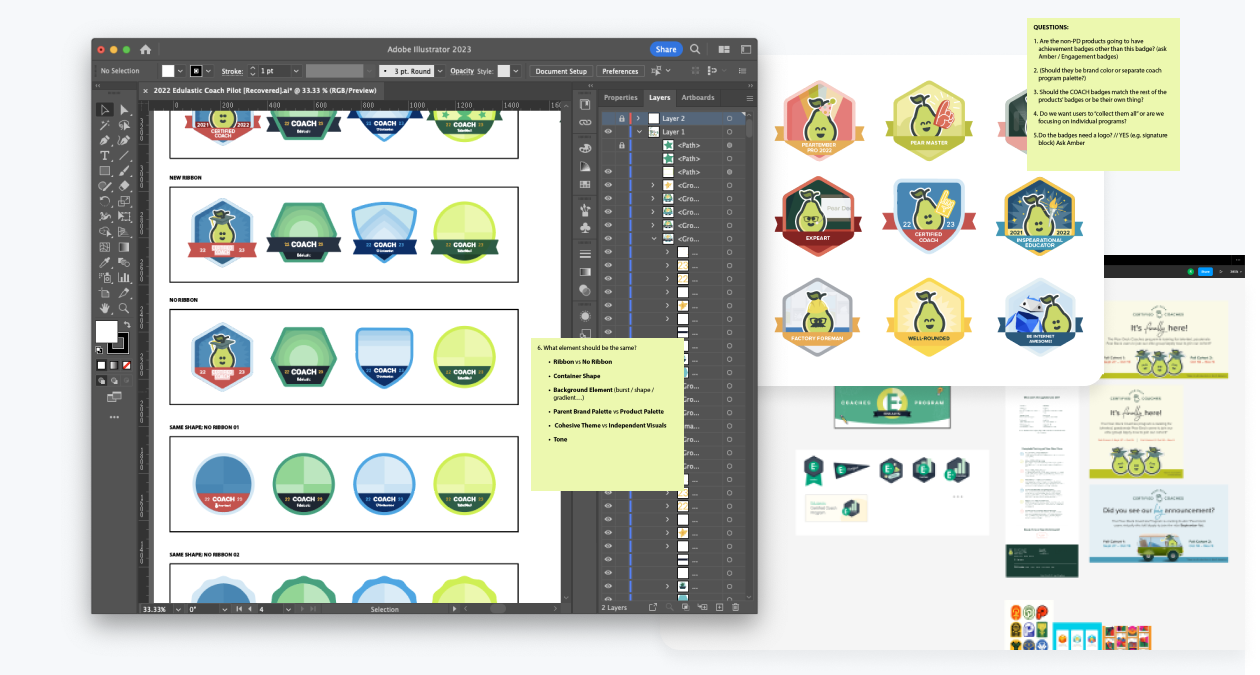
Task: Open the Links panel chain icon
Action: pyautogui.click(x=585, y=122)
